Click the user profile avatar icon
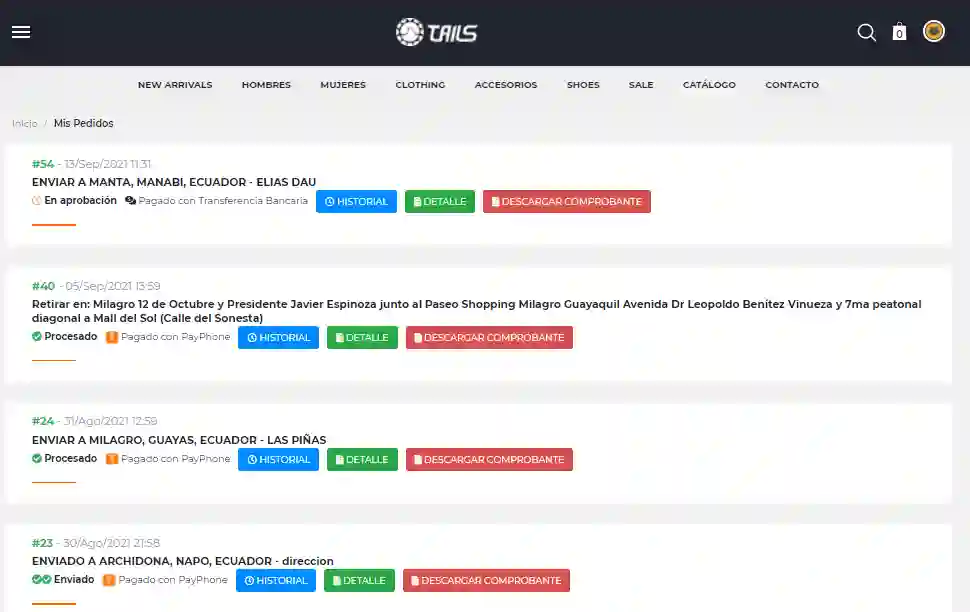This screenshot has height=612, width=970. pos(933,32)
